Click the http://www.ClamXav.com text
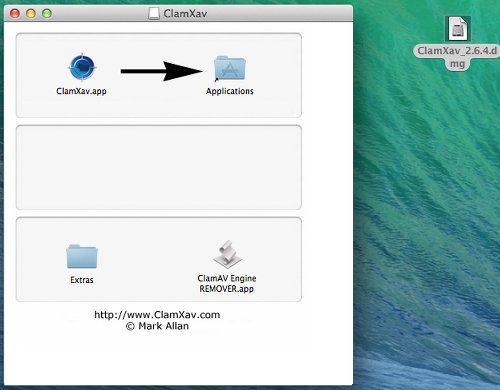This screenshot has height=390, width=500. point(157,315)
